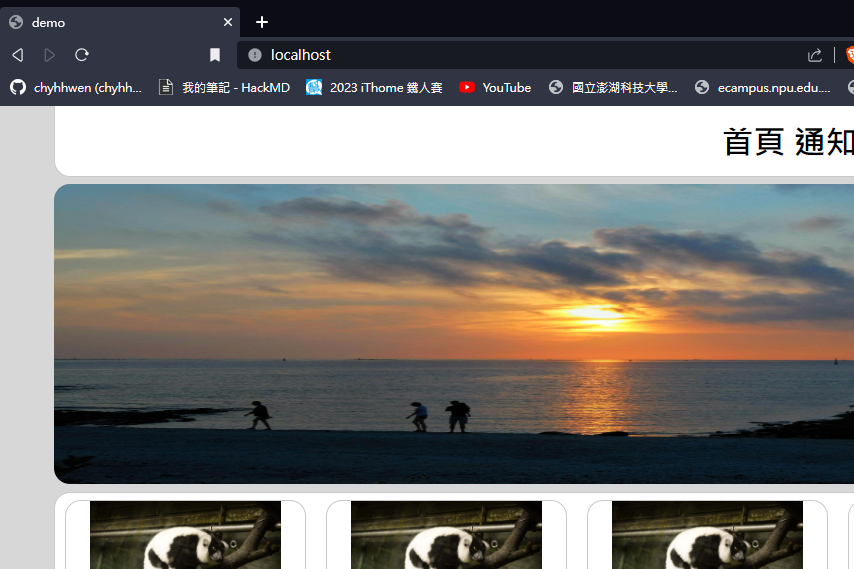Click the globe favicon before ecampus.npu.edu

click(x=702, y=87)
